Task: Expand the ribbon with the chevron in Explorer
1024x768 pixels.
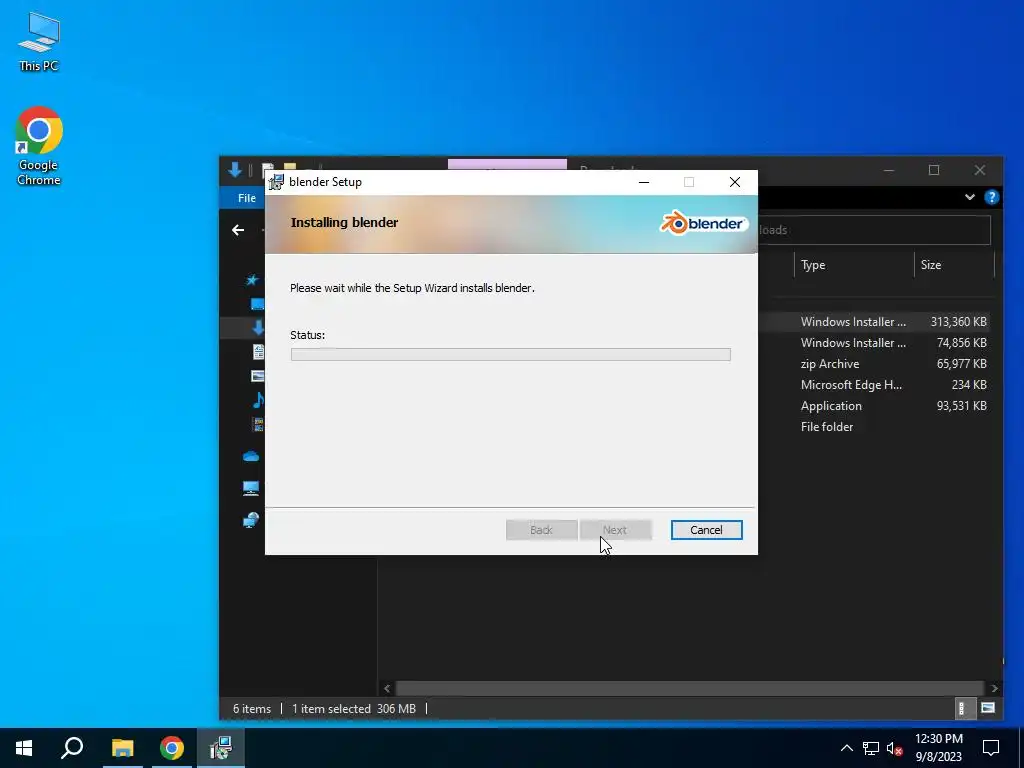Action: (970, 197)
